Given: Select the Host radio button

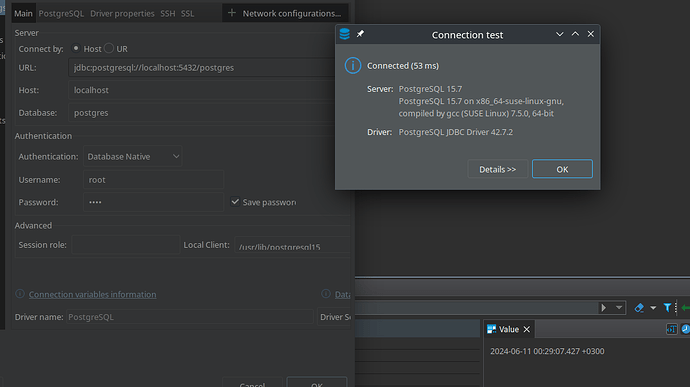Looking at the screenshot, I should coord(76,48).
